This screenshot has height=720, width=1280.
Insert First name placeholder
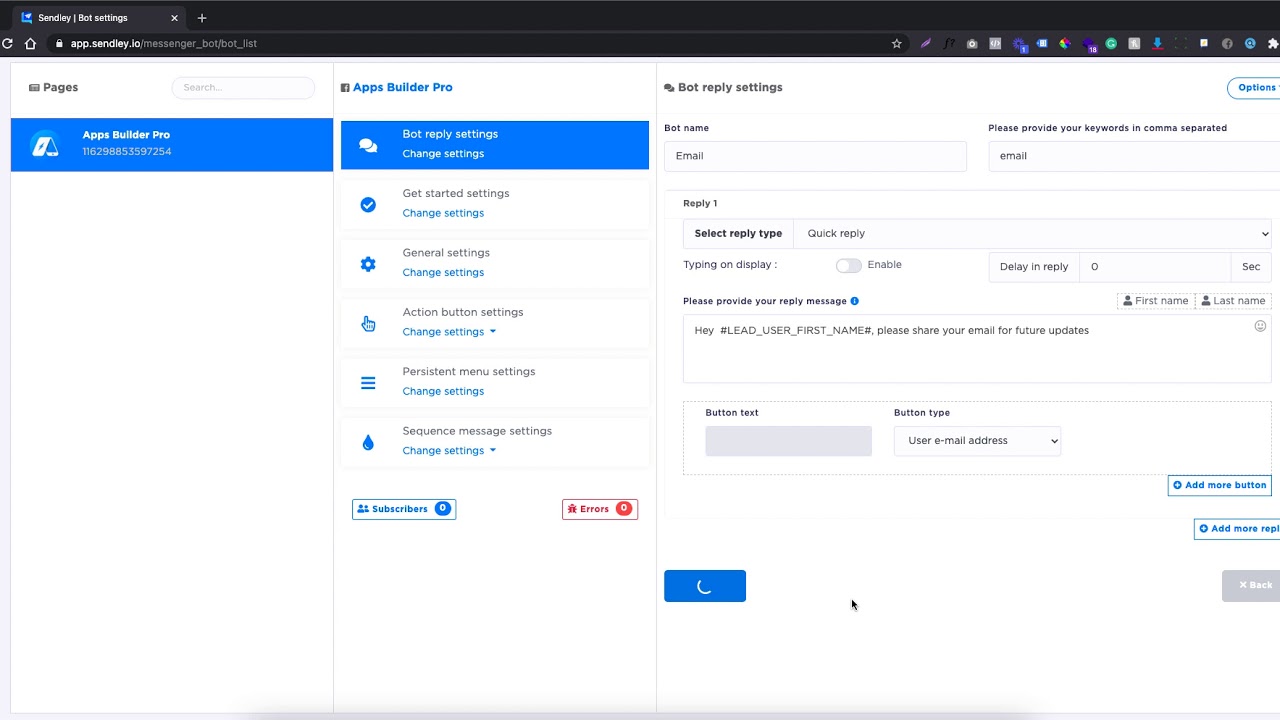coord(1156,301)
